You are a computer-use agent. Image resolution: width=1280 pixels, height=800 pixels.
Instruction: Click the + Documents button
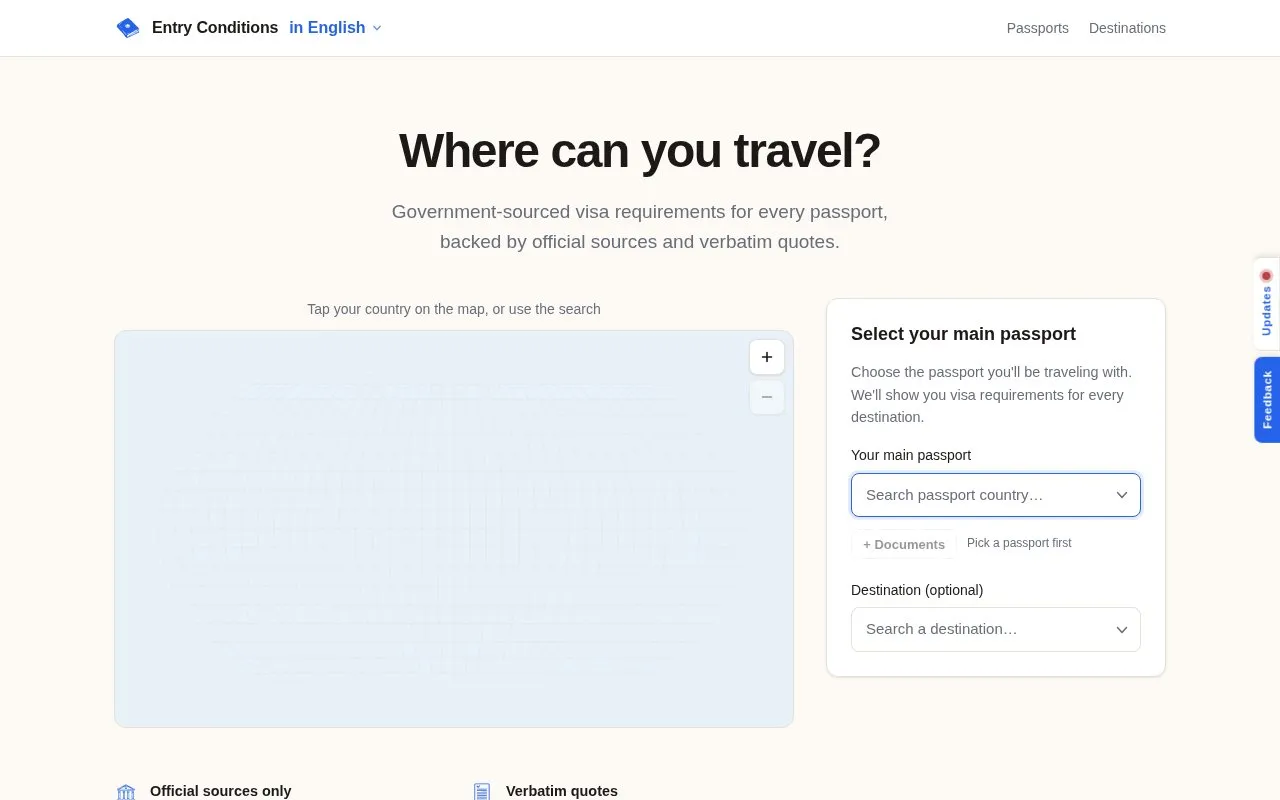point(903,544)
